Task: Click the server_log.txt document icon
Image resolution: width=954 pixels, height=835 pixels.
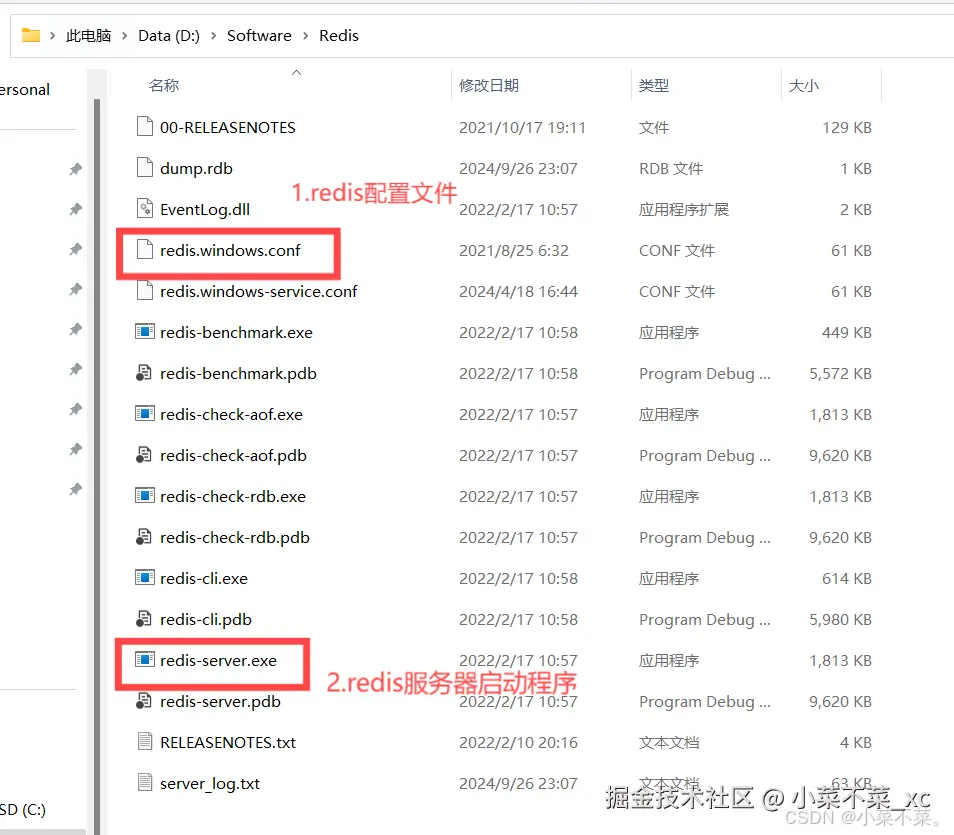Action: (145, 782)
